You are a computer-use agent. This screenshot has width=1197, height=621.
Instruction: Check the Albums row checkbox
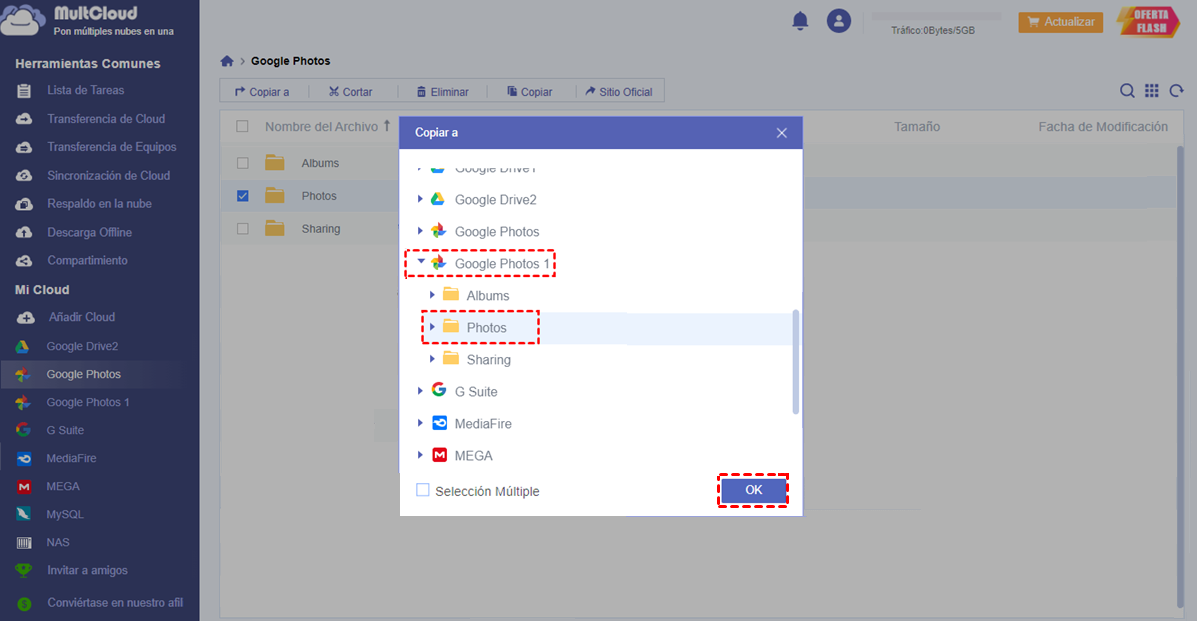point(242,163)
